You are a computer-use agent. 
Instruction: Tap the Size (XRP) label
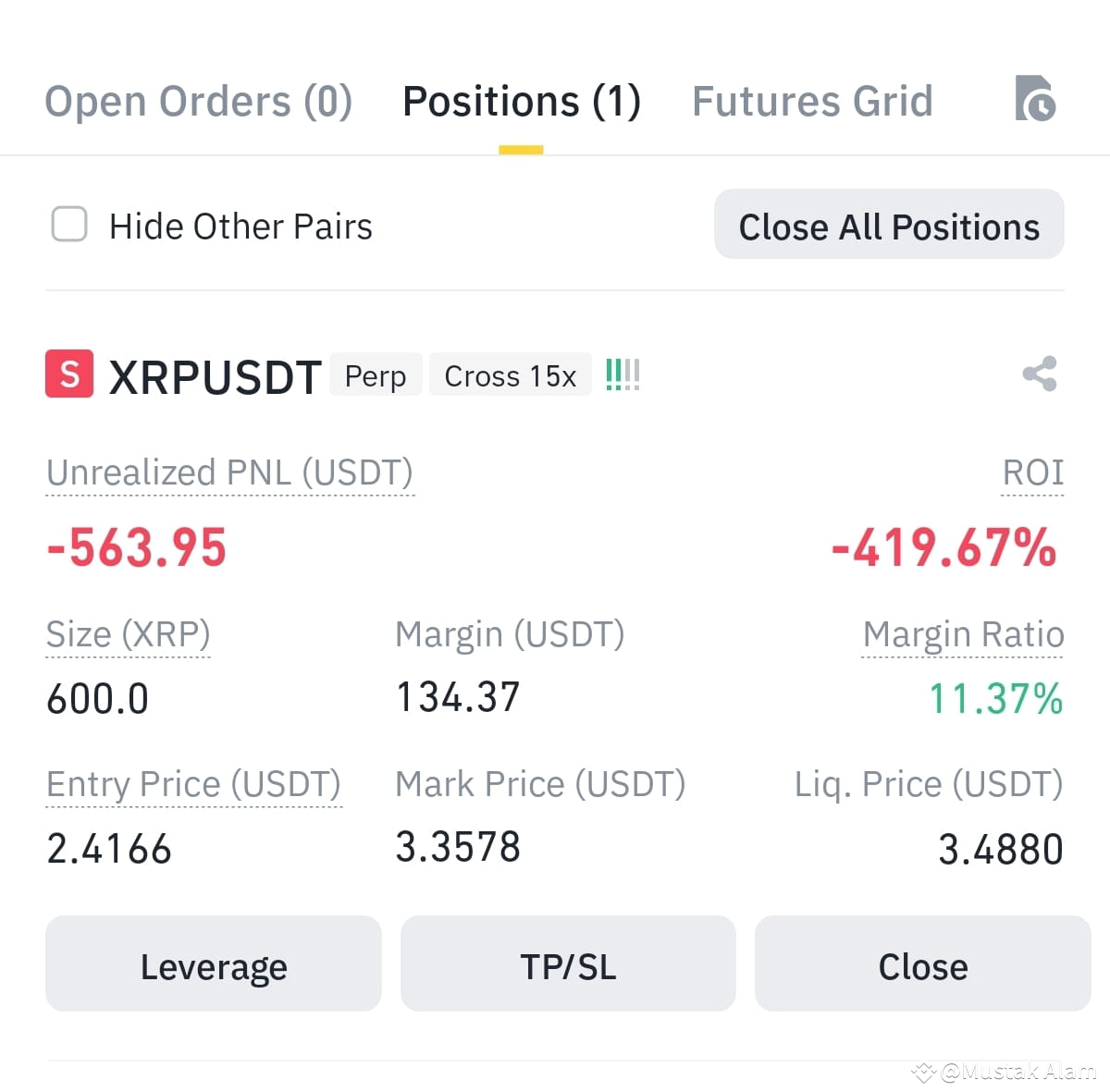[129, 635]
